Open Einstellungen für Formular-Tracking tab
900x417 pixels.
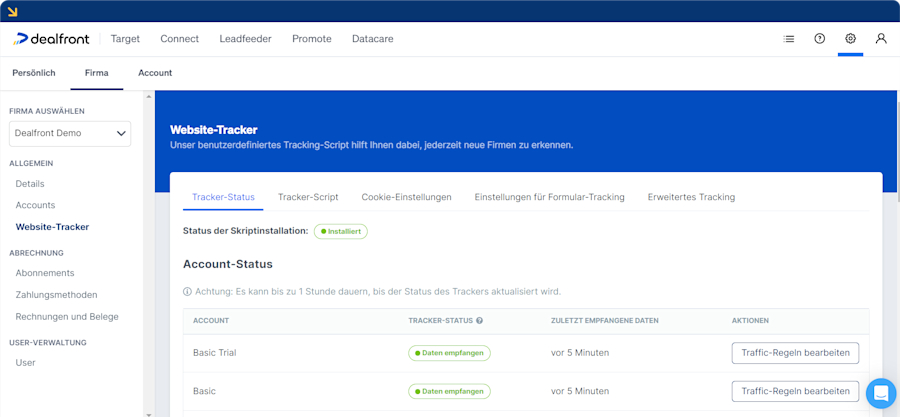pos(549,197)
